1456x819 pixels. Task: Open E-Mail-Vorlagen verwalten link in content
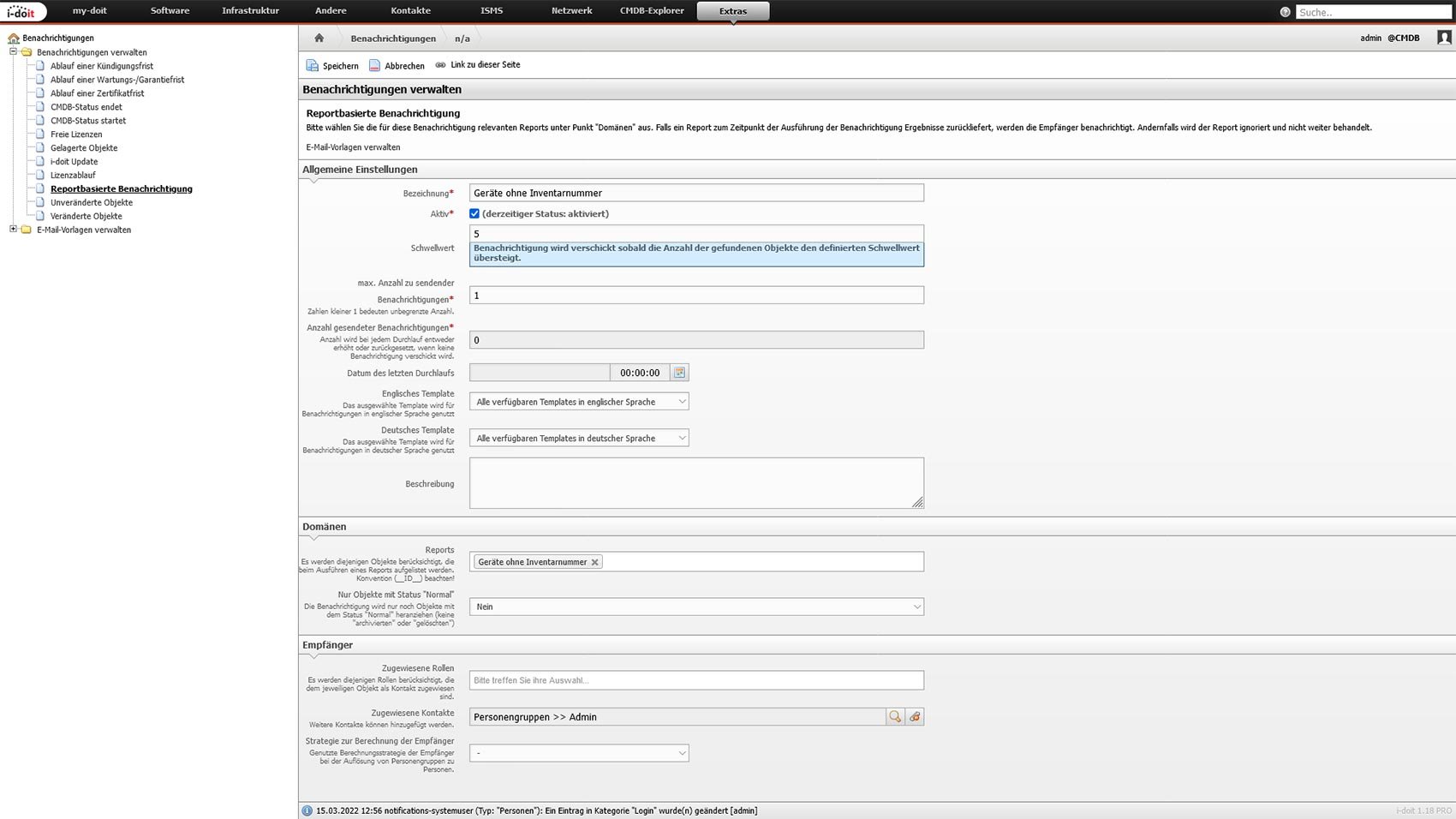click(353, 147)
